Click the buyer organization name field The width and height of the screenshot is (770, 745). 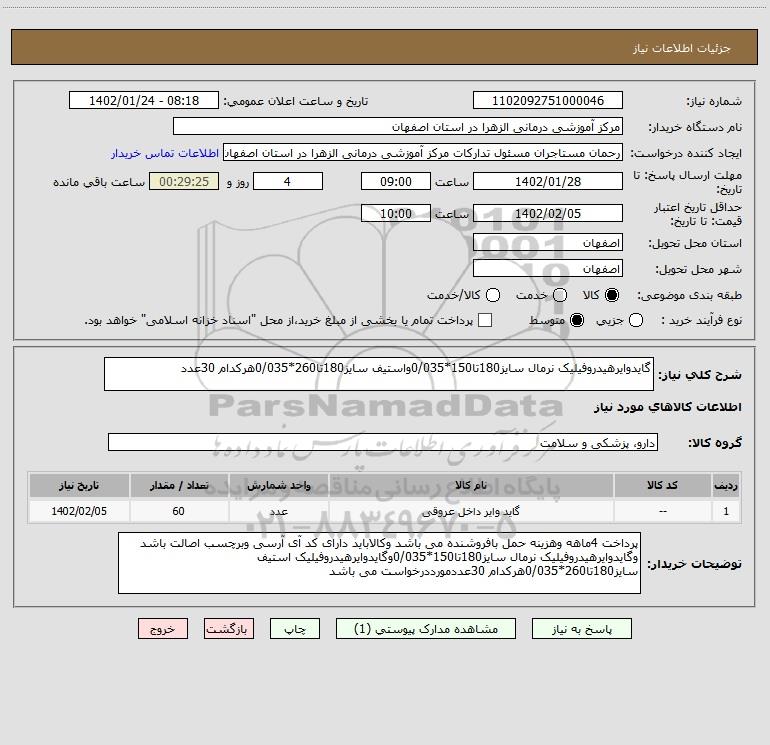(398, 126)
